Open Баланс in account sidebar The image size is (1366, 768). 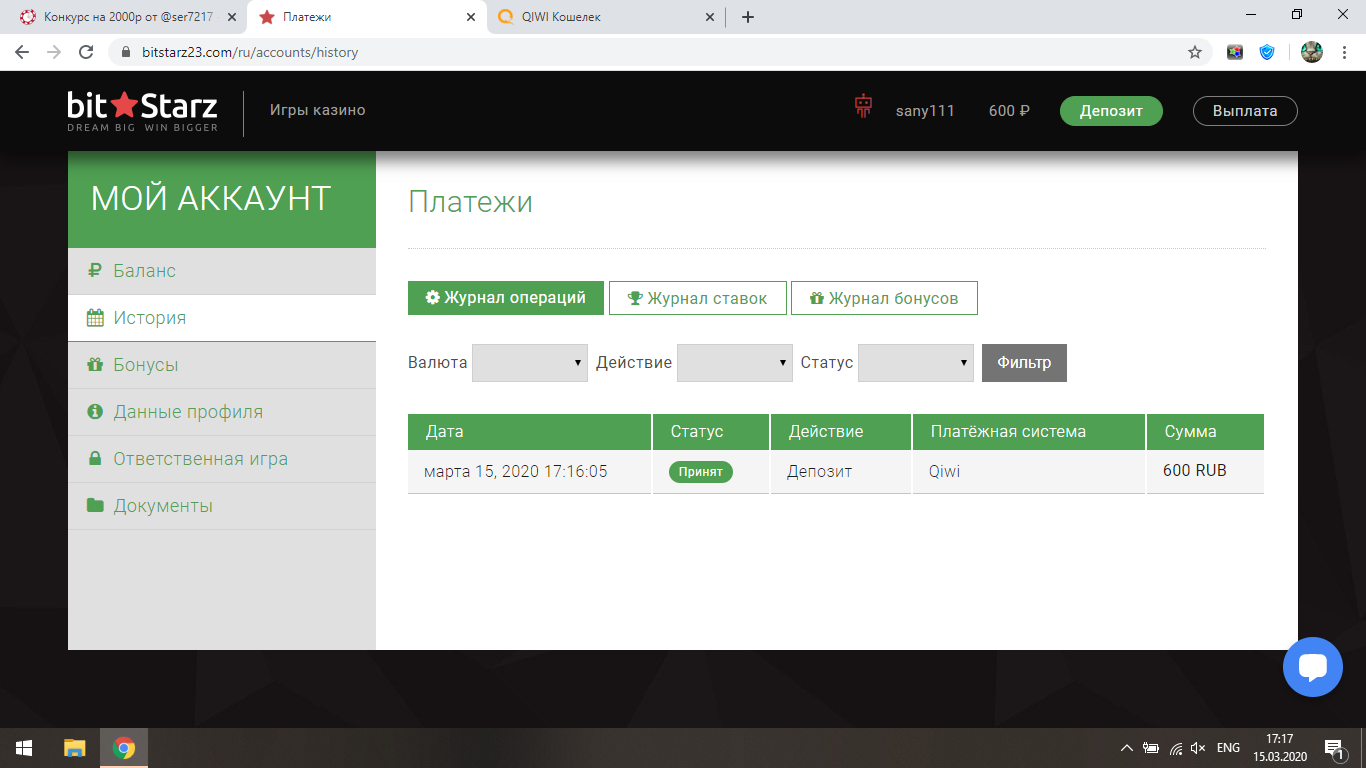tap(222, 271)
